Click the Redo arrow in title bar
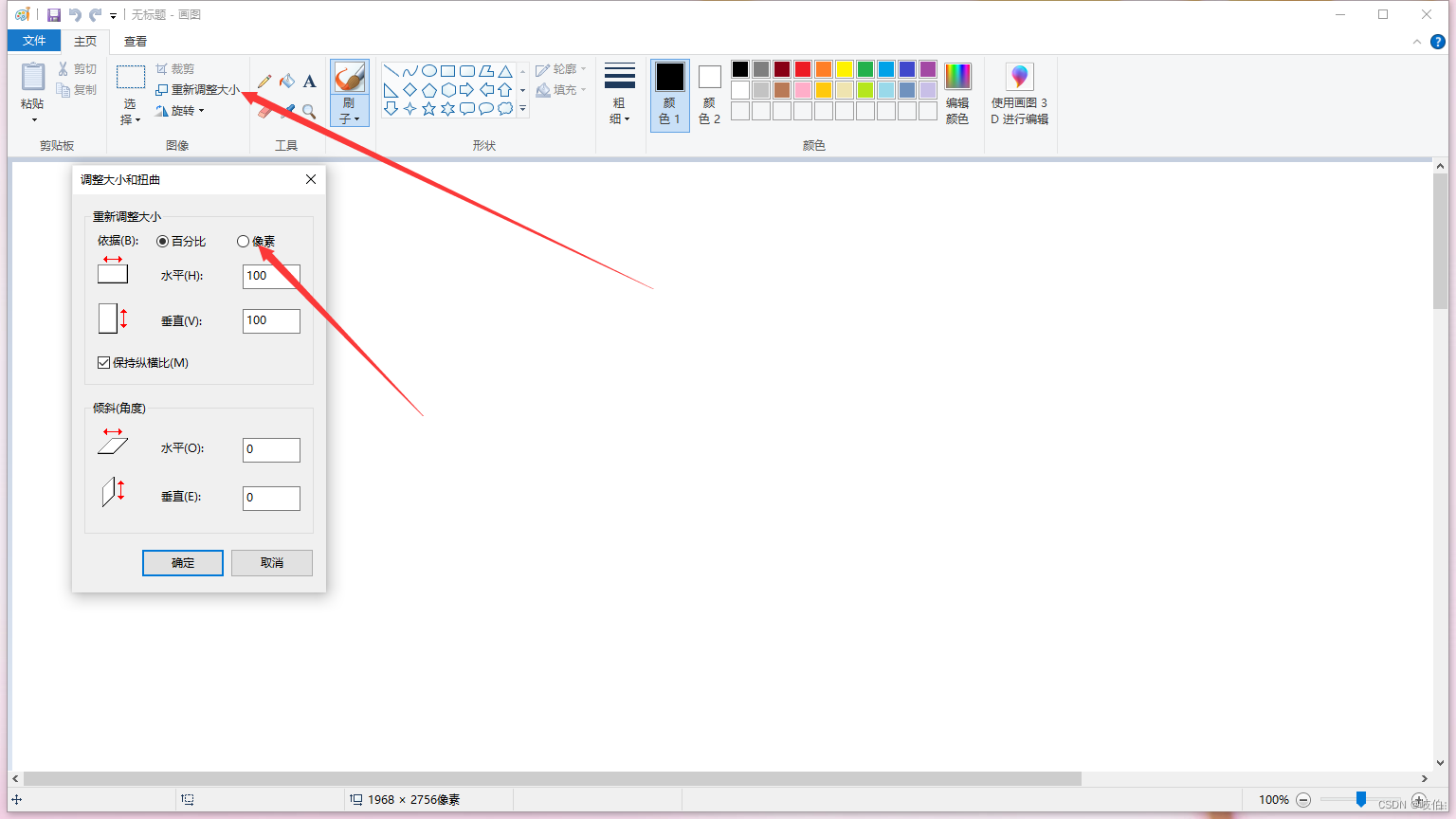Image resolution: width=1456 pixels, height=819 pixels. tap(95, 15)
